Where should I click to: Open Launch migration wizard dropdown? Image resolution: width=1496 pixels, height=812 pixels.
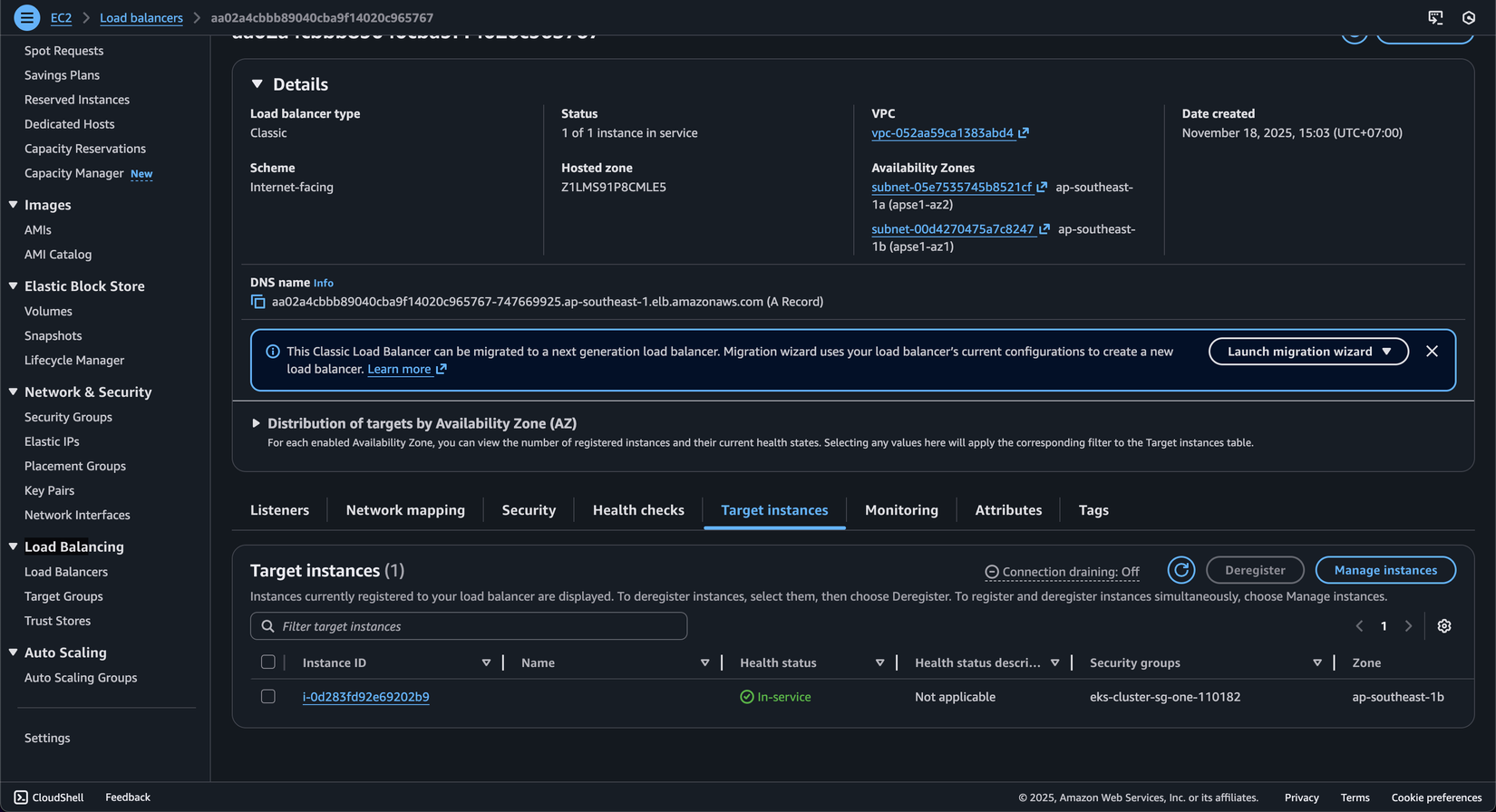coord(1308,352)
